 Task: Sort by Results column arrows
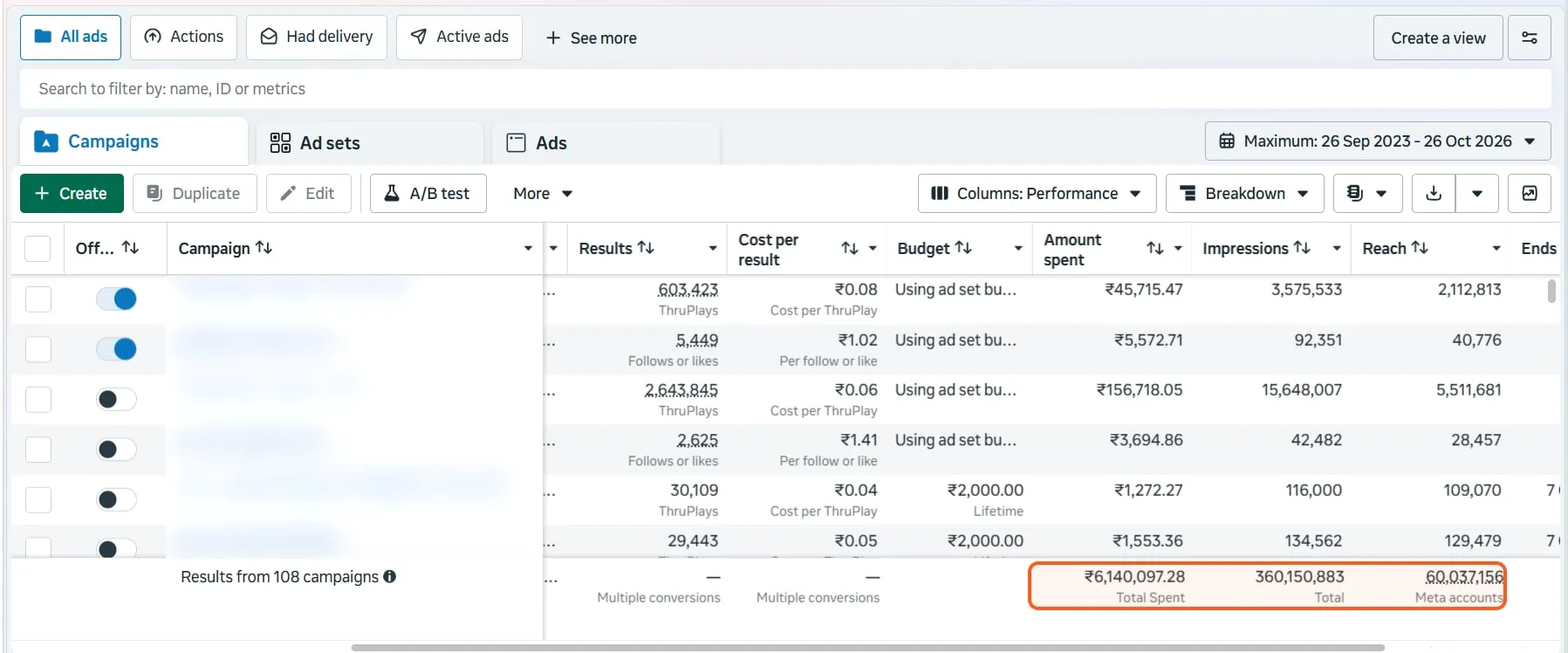click(646, 248)
